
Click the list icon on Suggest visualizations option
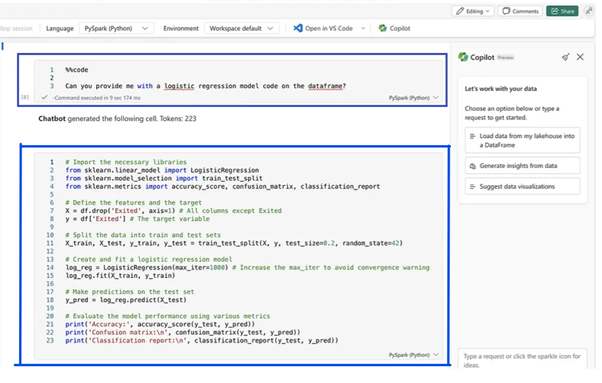(472, 187)
